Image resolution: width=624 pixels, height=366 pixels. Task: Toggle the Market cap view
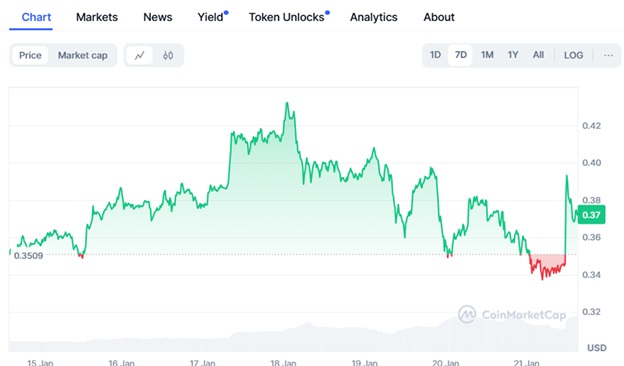pyautogui.click(x=83, y=55)
